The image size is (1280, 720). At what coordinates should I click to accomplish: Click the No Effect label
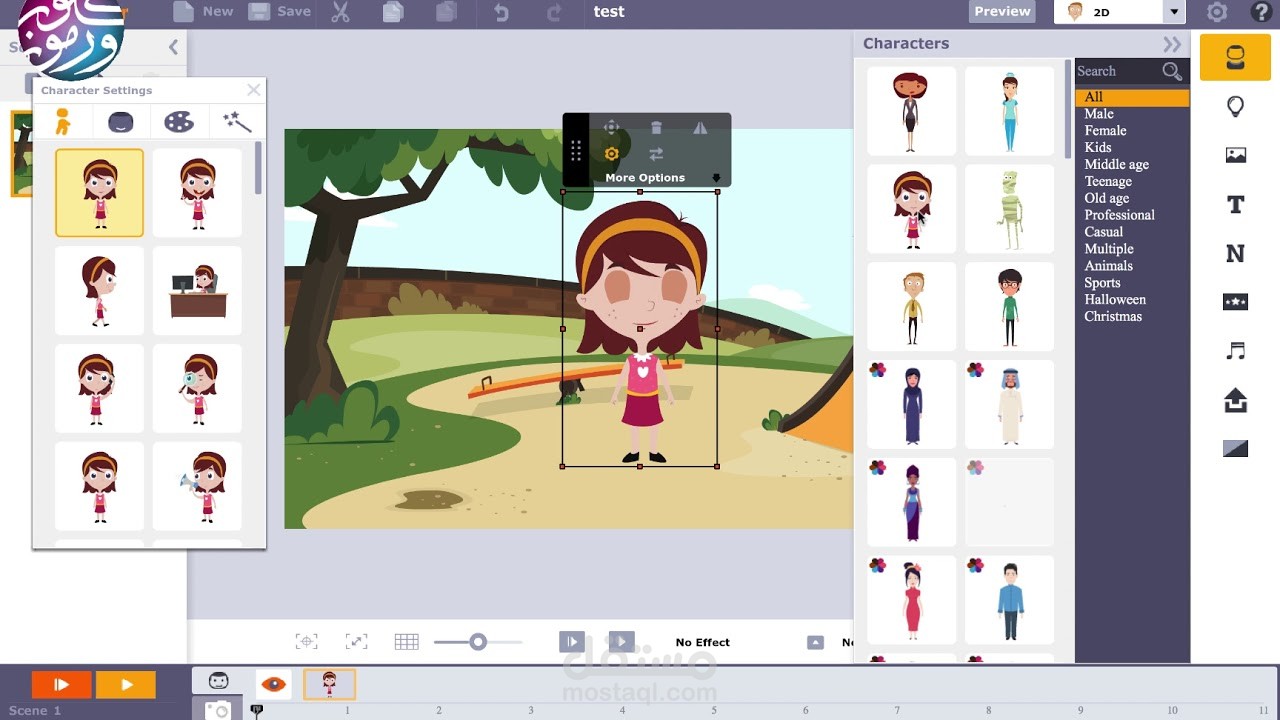[703, 642]
